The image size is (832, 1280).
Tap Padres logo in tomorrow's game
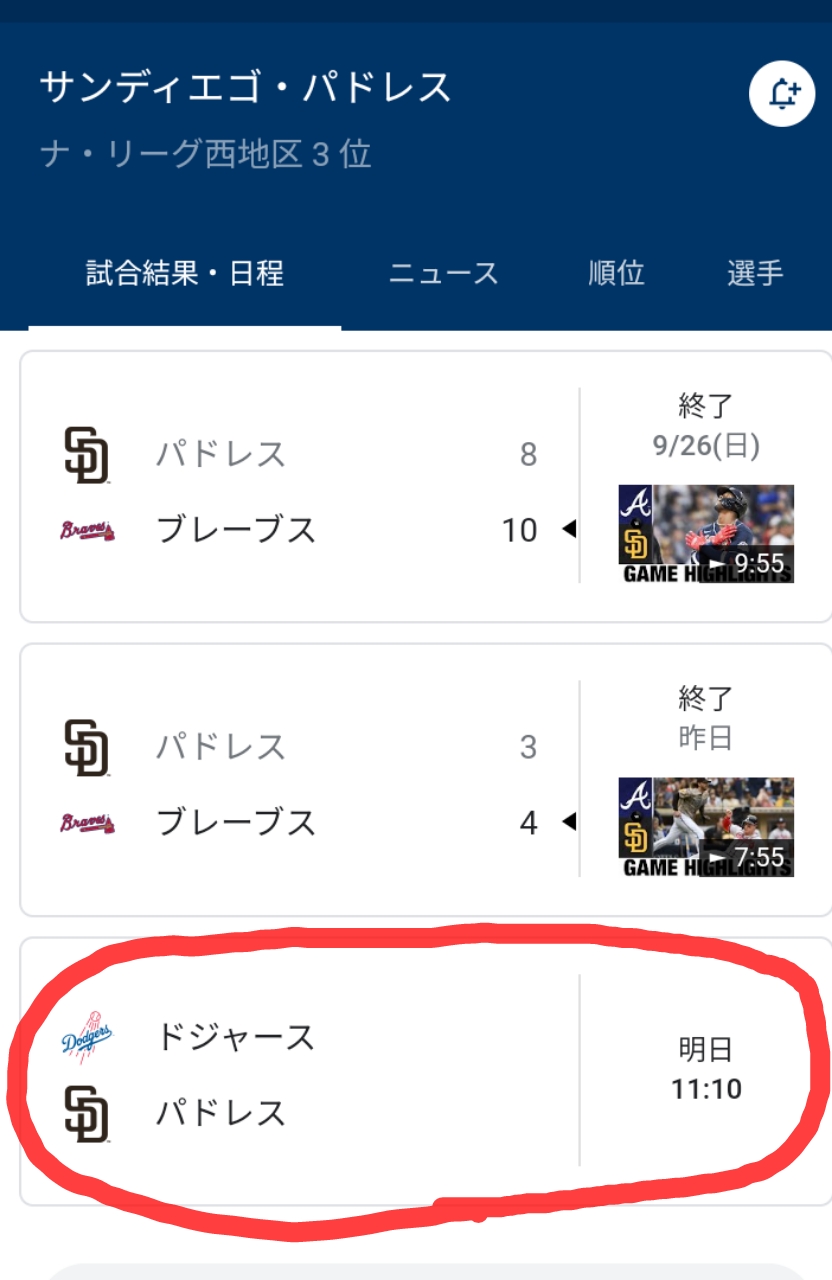pyautogui.click(x=86, y=1113)
